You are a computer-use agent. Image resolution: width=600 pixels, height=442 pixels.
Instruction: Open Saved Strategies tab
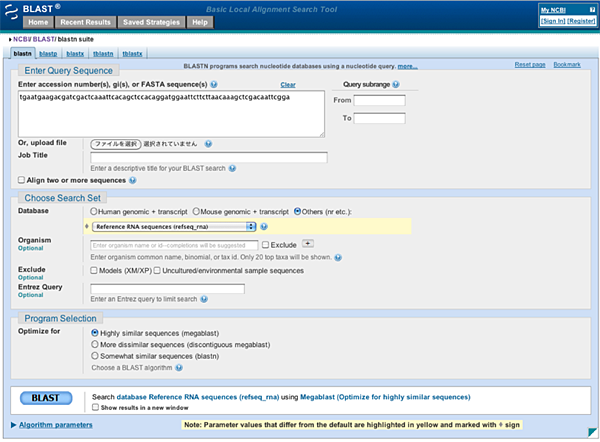(x=151, y=22)
